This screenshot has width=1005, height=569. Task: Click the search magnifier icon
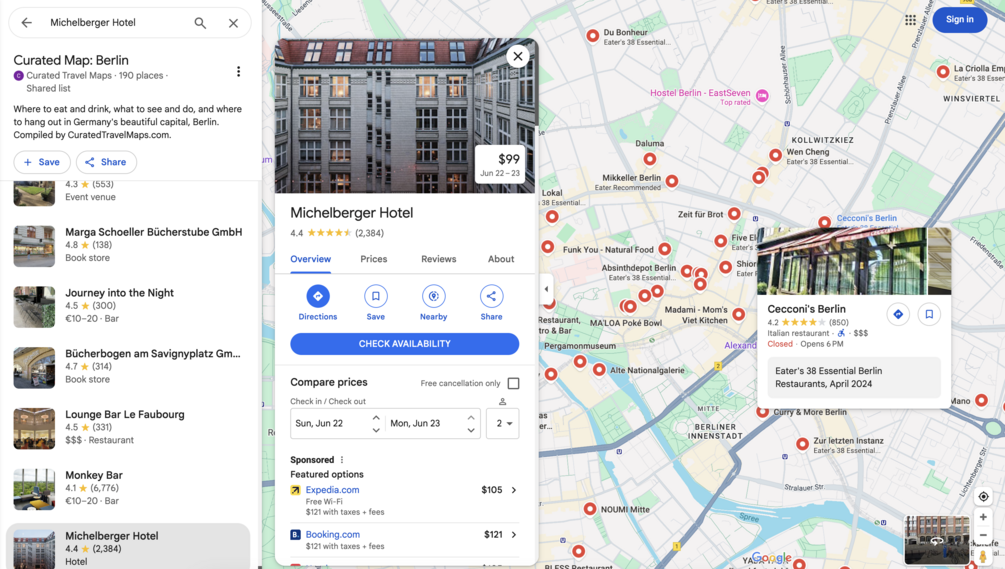[200, 23]
